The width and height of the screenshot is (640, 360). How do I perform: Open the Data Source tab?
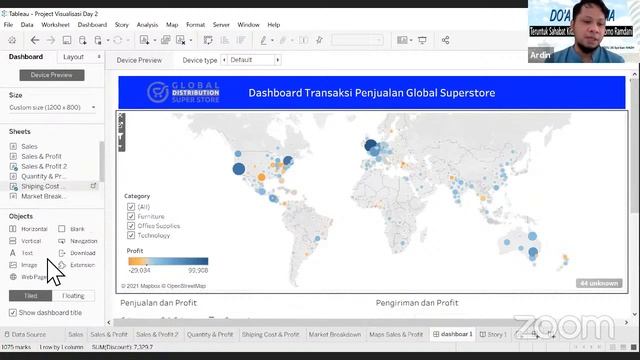point(25,334)
